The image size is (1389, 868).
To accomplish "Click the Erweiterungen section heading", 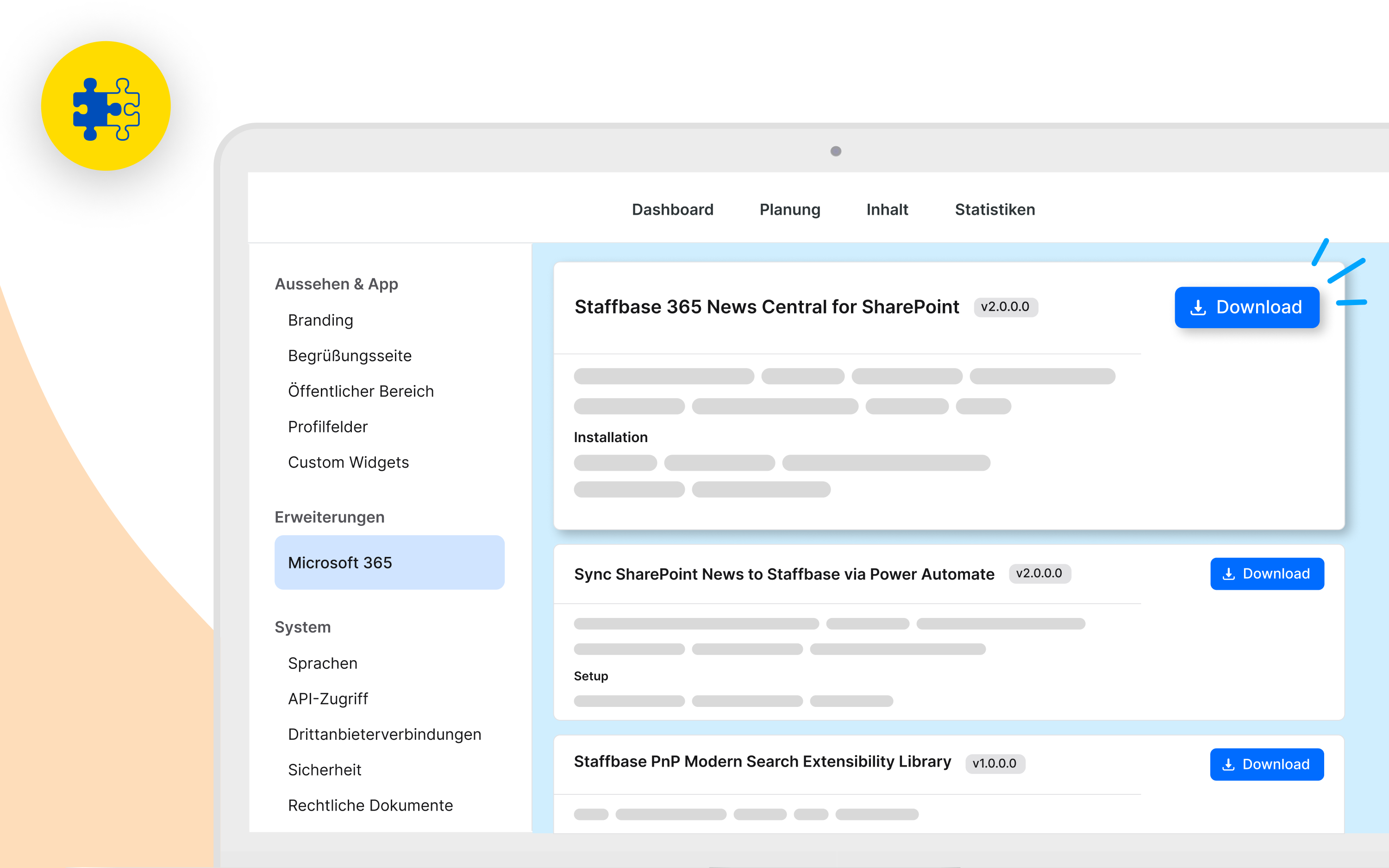I will tap(330, 517).
